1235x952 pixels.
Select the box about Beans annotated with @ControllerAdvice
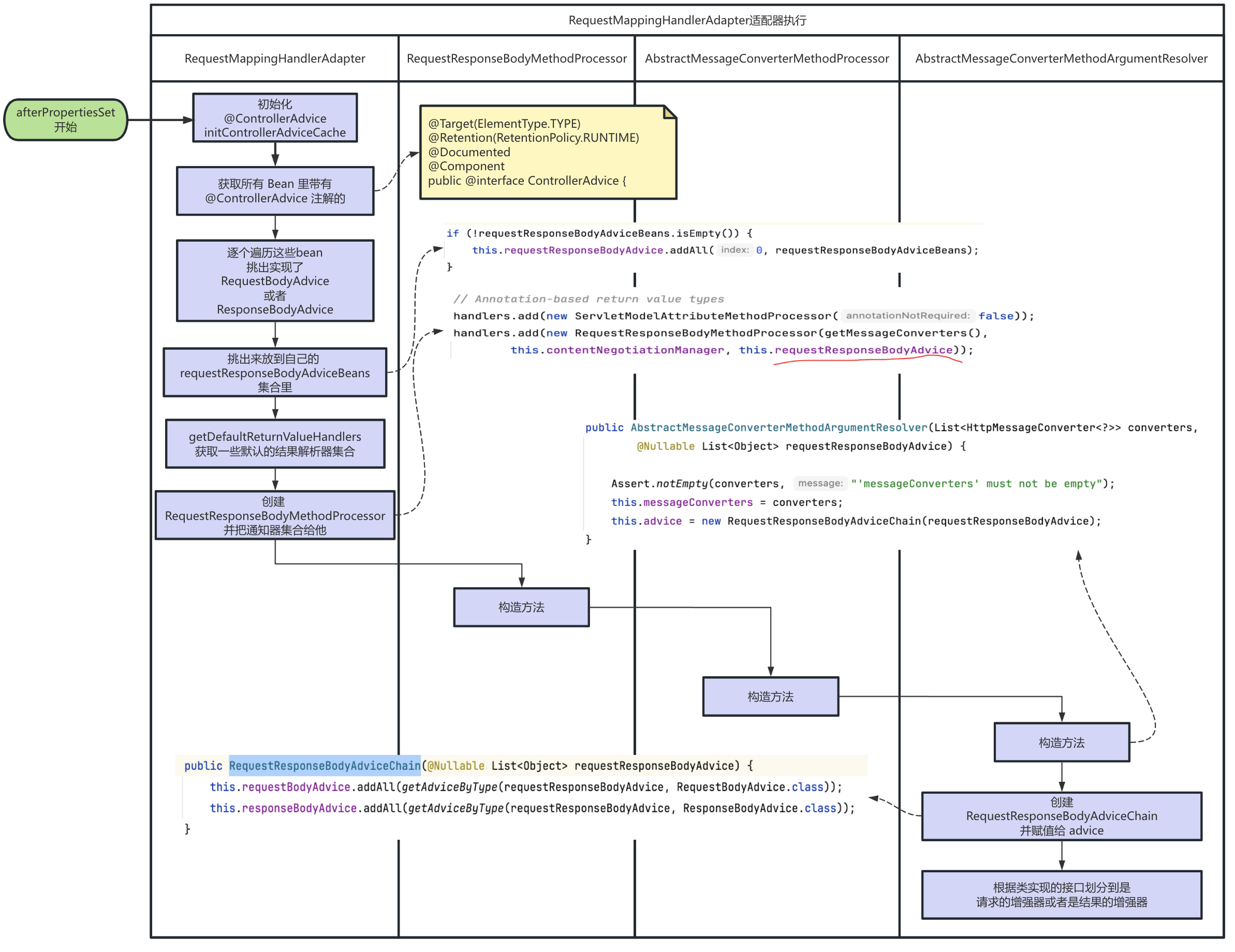tap(275, 190)
